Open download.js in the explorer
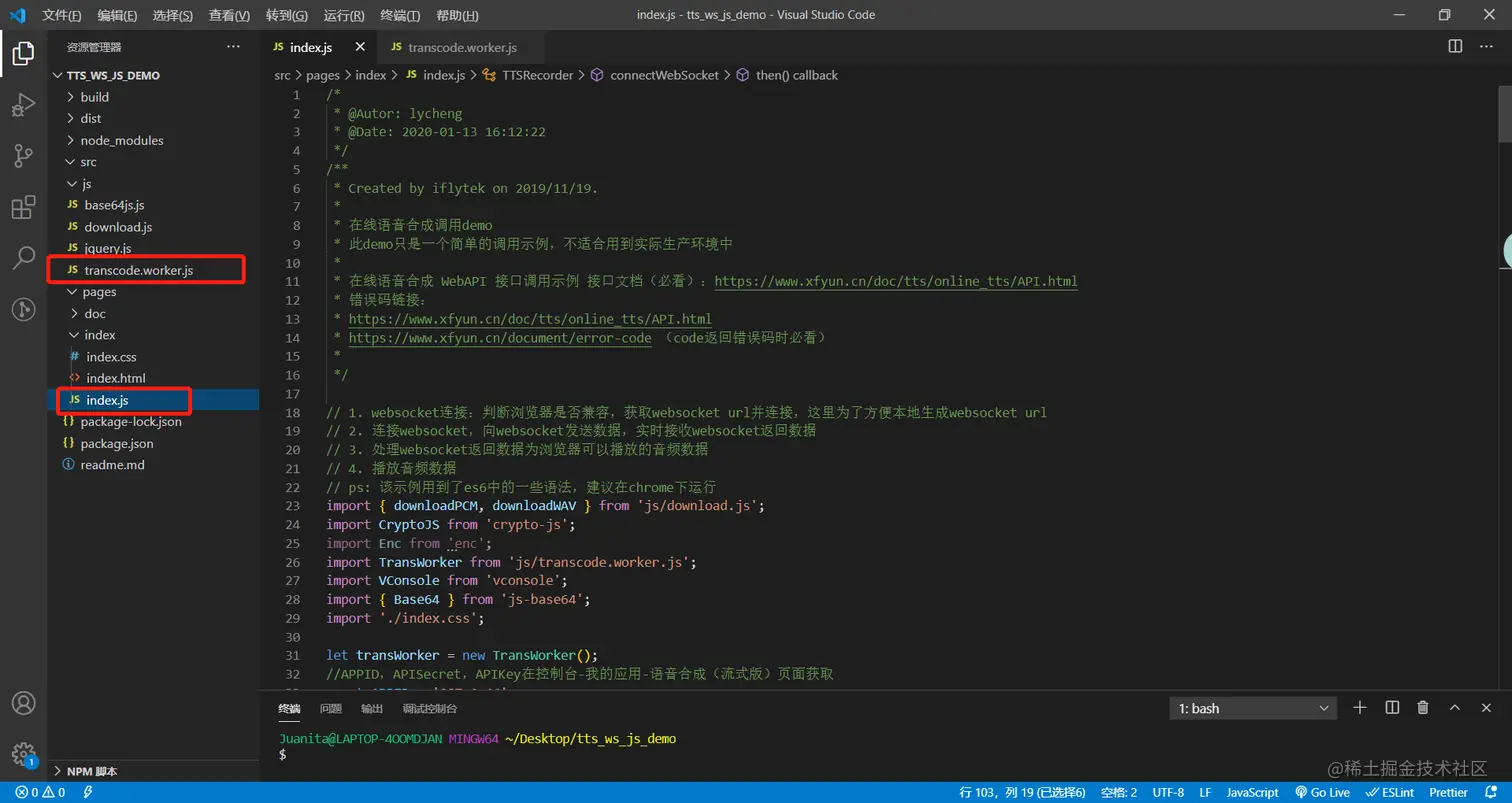Screen dimensions: 1512x803 point(118,227)
